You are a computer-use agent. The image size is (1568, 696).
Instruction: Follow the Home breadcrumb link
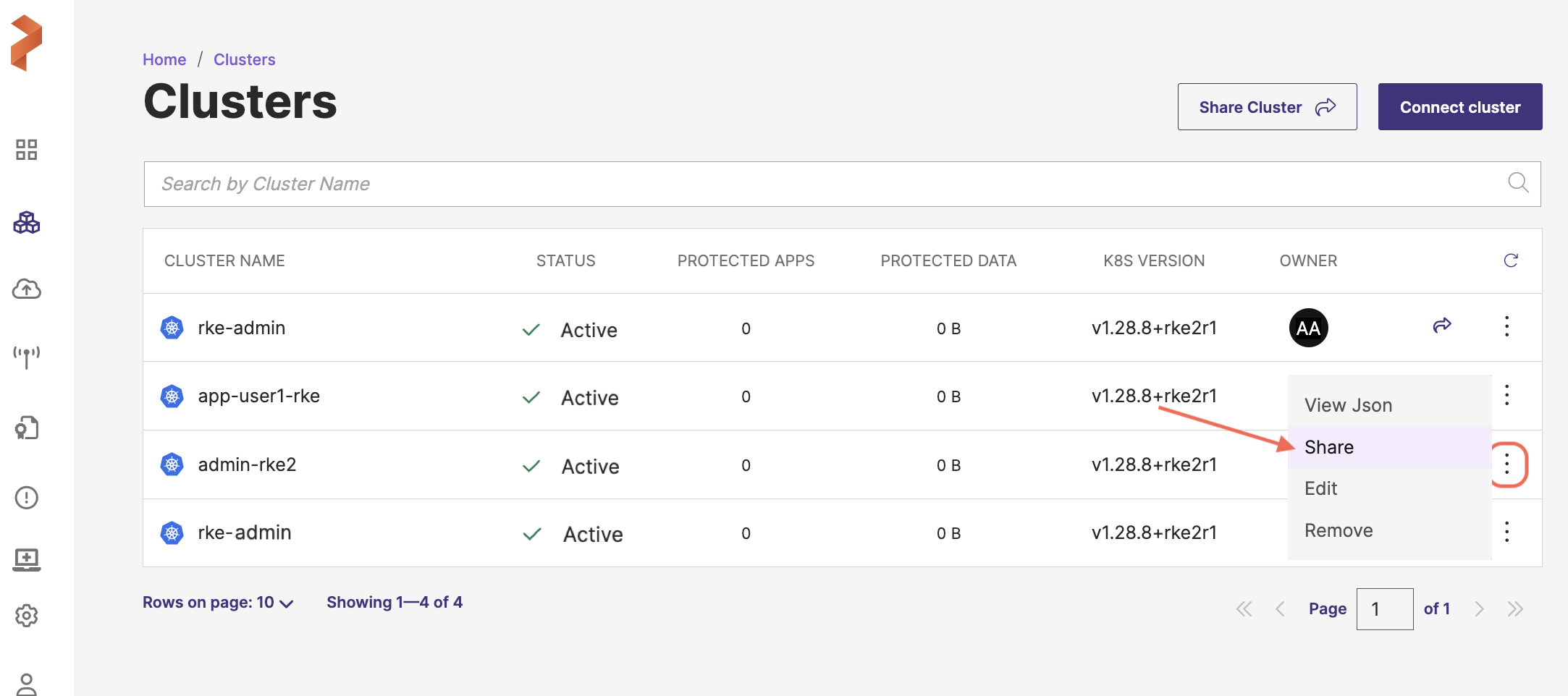pyautogui.click(x=164, y=59)
